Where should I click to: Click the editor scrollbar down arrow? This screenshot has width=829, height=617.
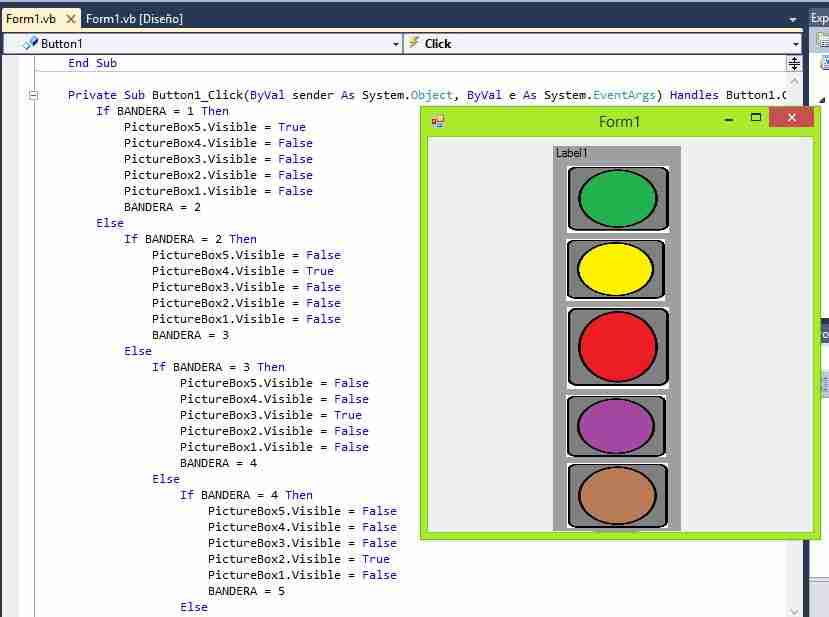point(794,611)
